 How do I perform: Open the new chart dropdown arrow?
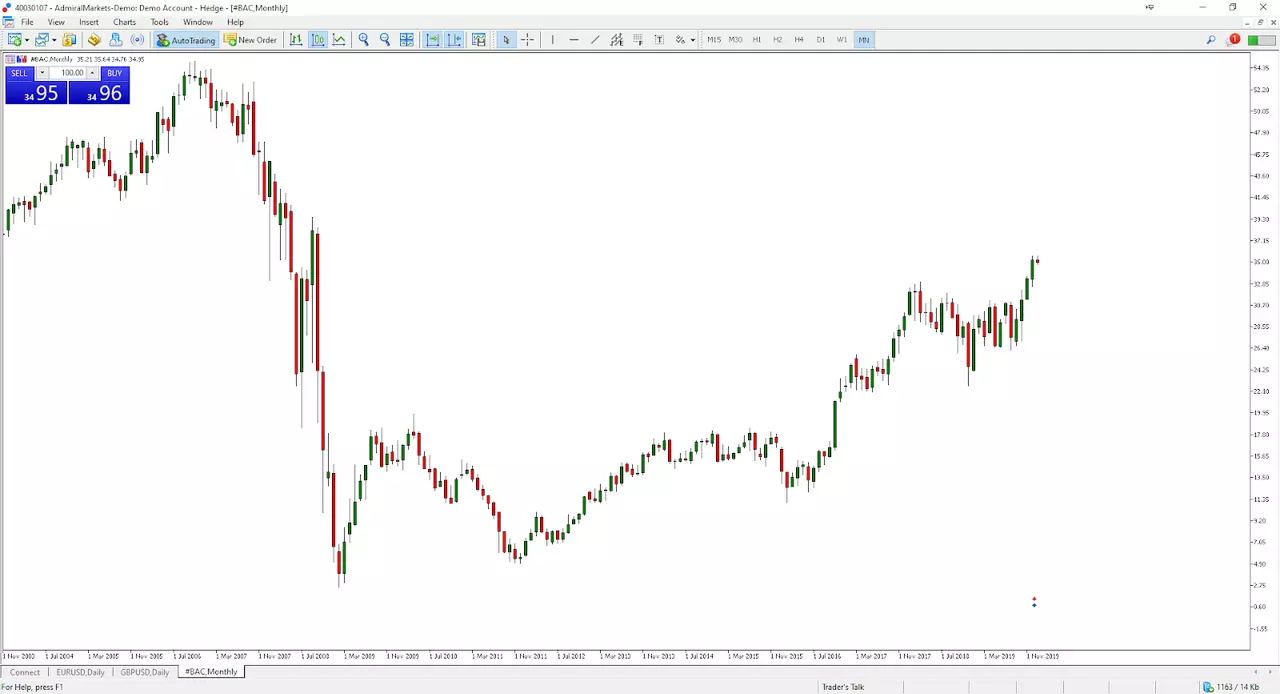point(27,40)
